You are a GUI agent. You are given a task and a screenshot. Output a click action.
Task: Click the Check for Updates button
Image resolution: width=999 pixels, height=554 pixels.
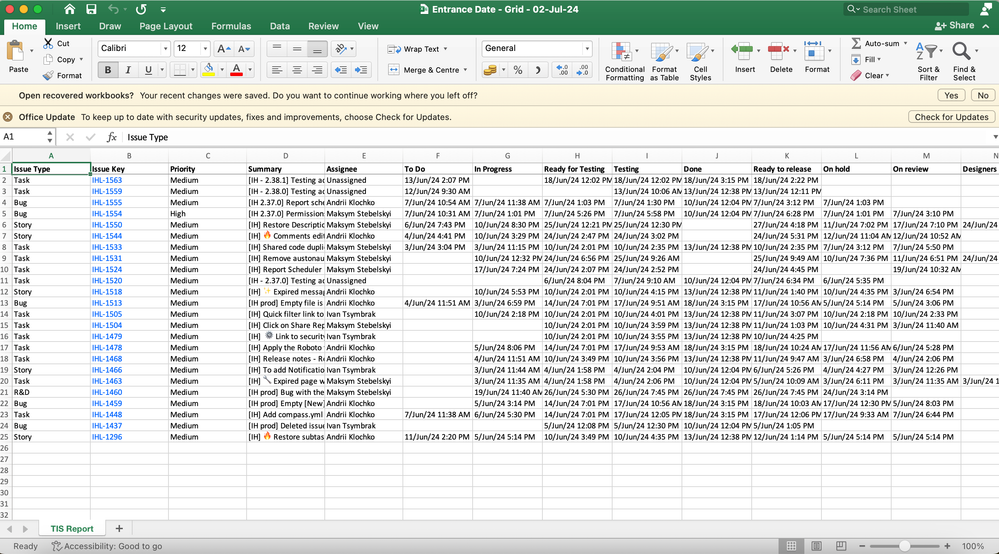coord(951,117)
